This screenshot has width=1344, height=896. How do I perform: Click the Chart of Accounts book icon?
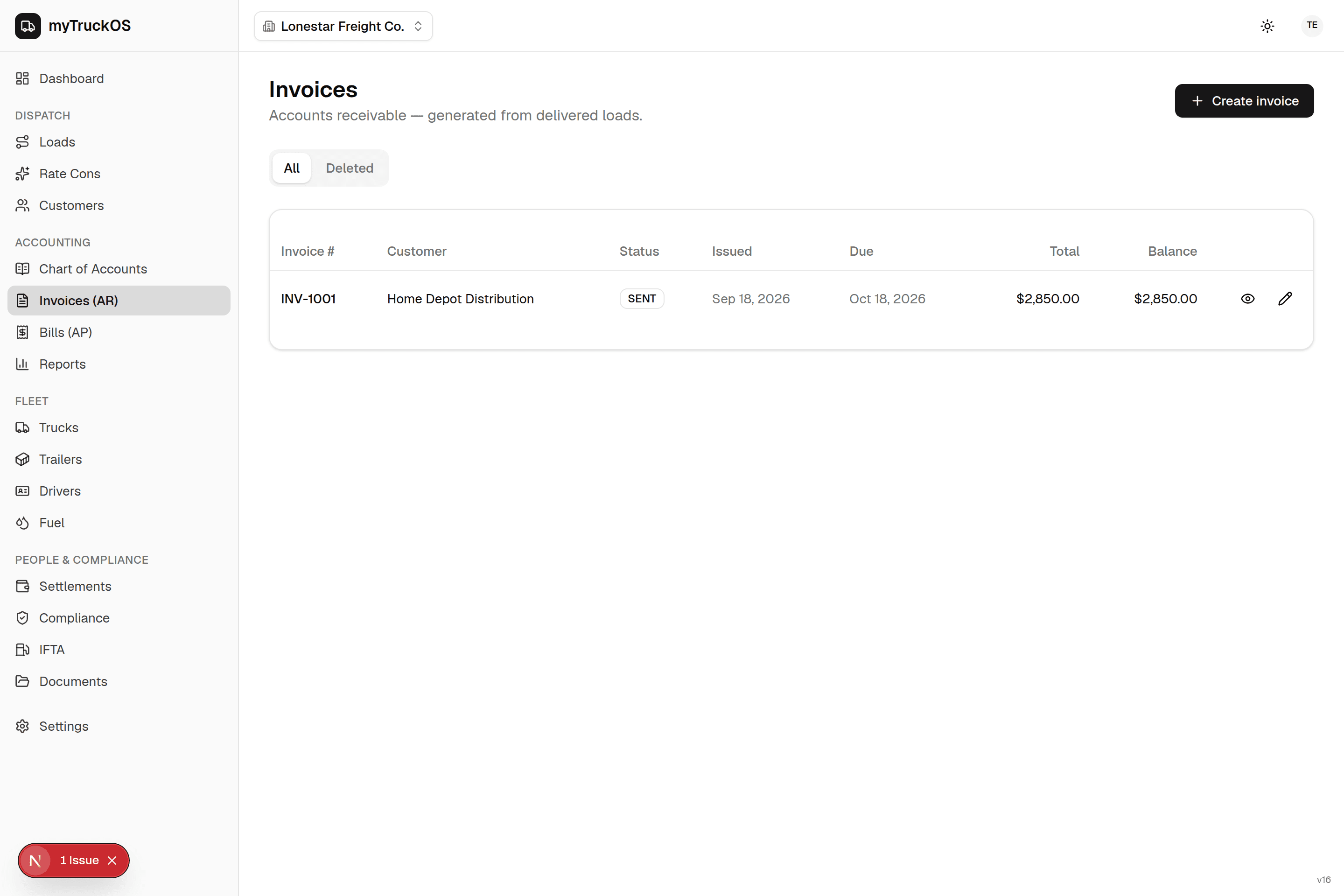tap(22, 269)
